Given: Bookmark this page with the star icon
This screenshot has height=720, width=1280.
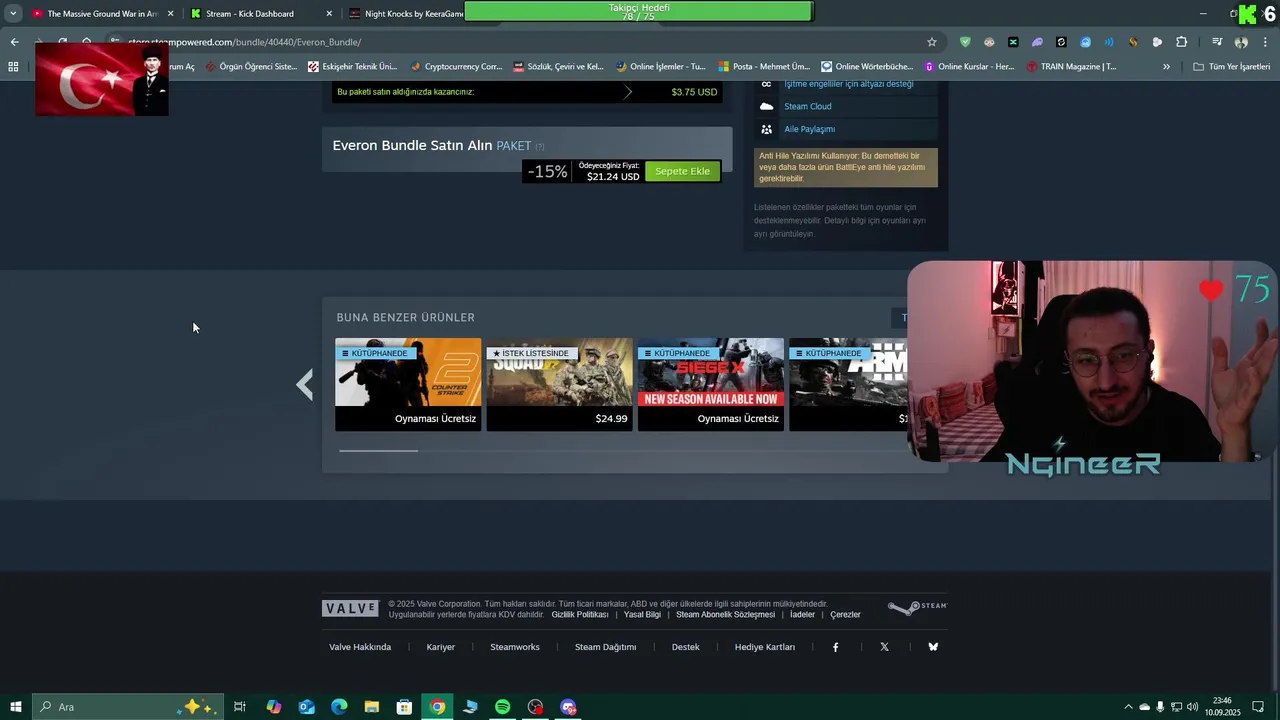Looking at the screenshot, I should (x=932, y=42).
